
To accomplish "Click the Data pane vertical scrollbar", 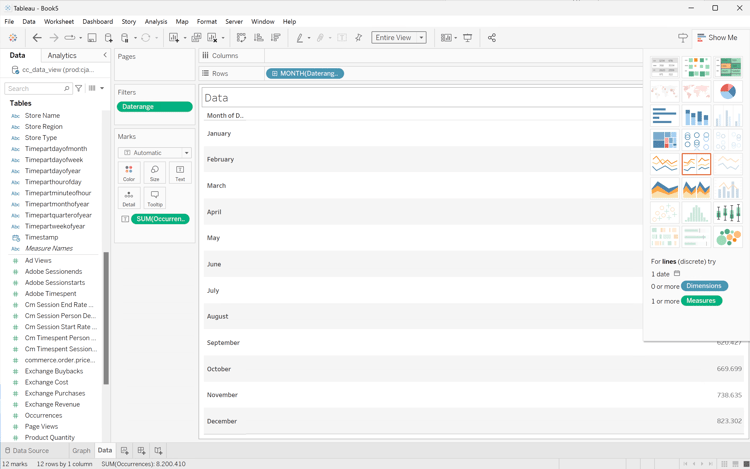I will click(106, 318).
